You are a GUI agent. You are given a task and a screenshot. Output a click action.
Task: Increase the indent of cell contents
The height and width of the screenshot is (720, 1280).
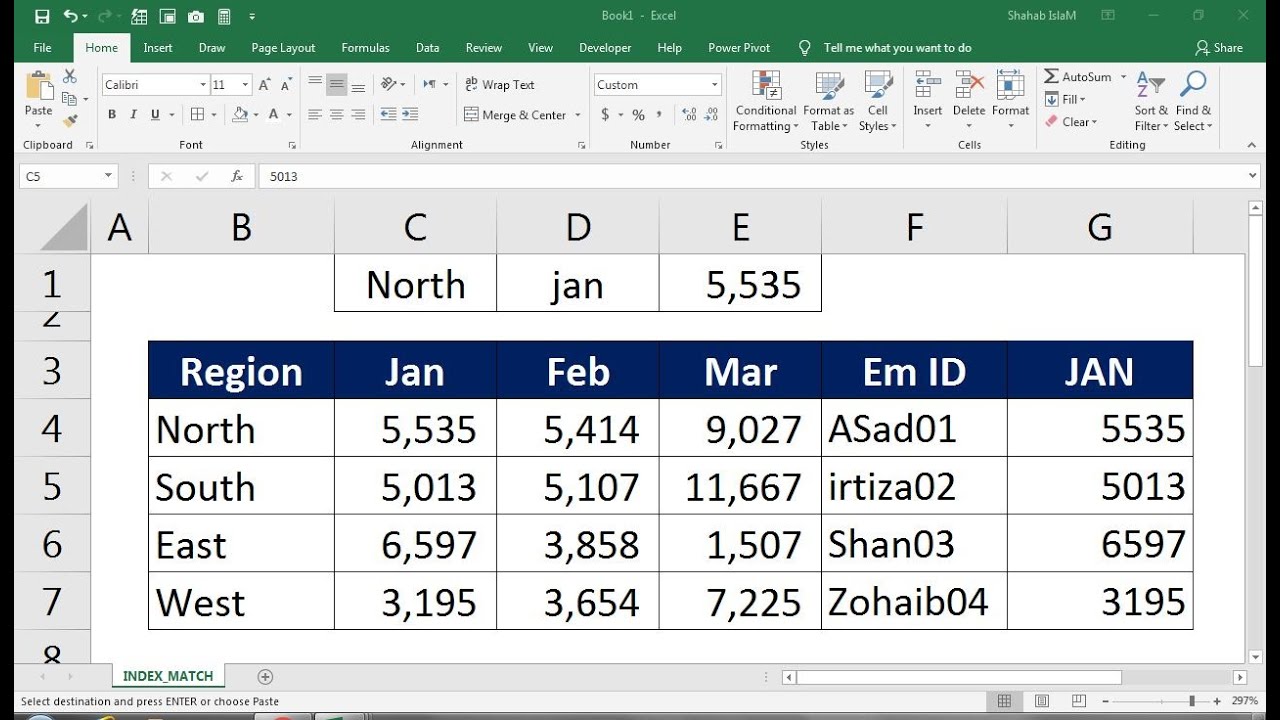click(x=412, y=115)
